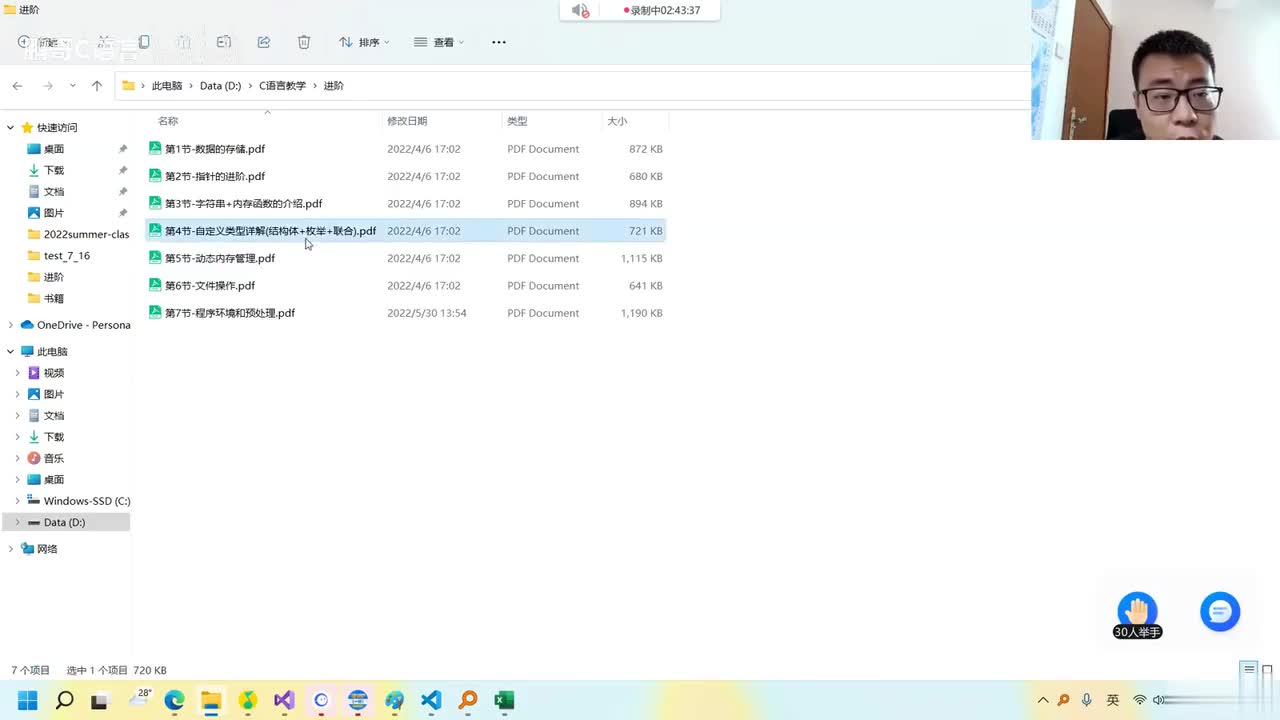Viewport: 1280px width, 720px height.
Task: Sort files by 大小 column
Action: (617, 121)
